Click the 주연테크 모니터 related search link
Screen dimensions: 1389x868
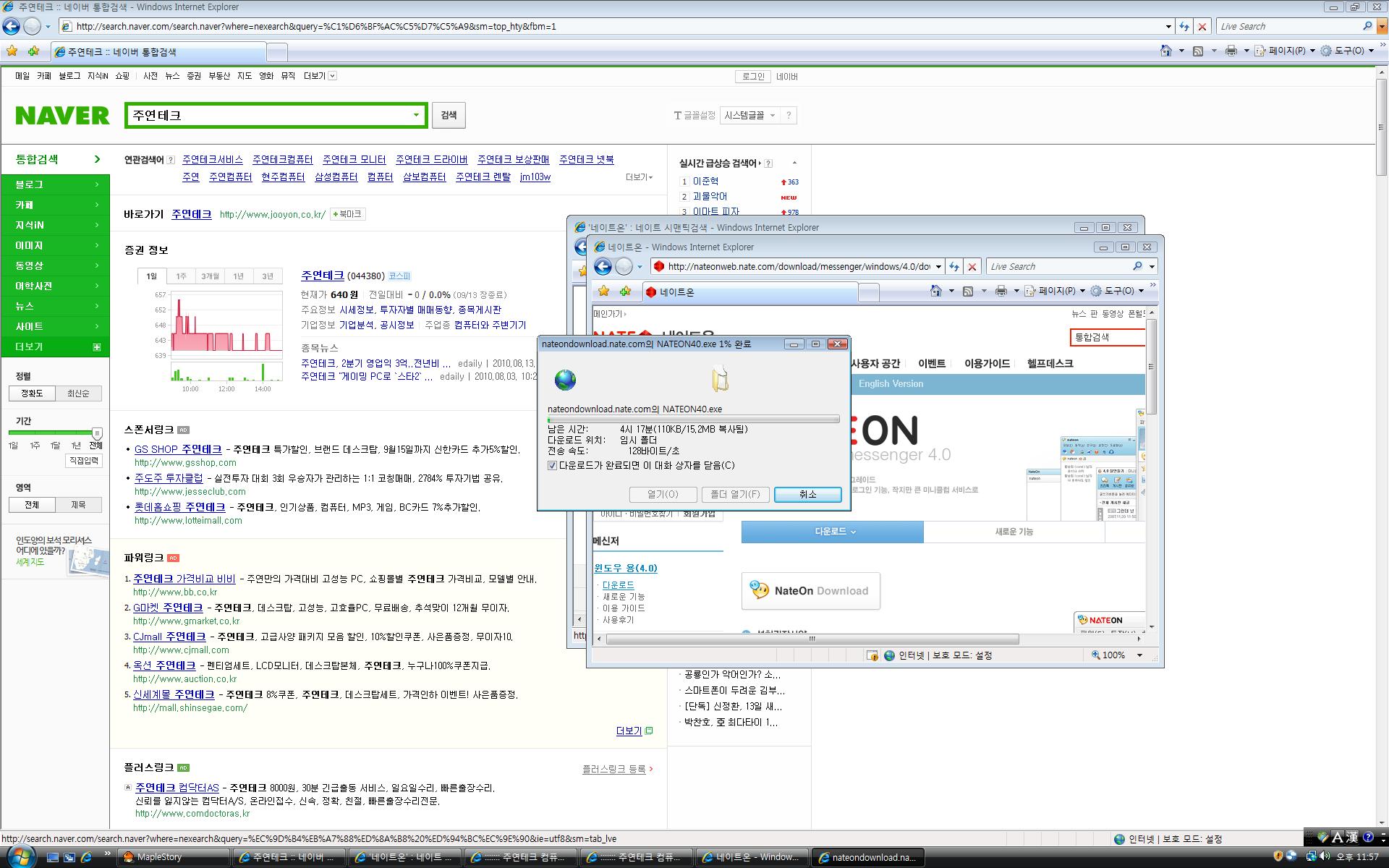(x=354, y=160)
